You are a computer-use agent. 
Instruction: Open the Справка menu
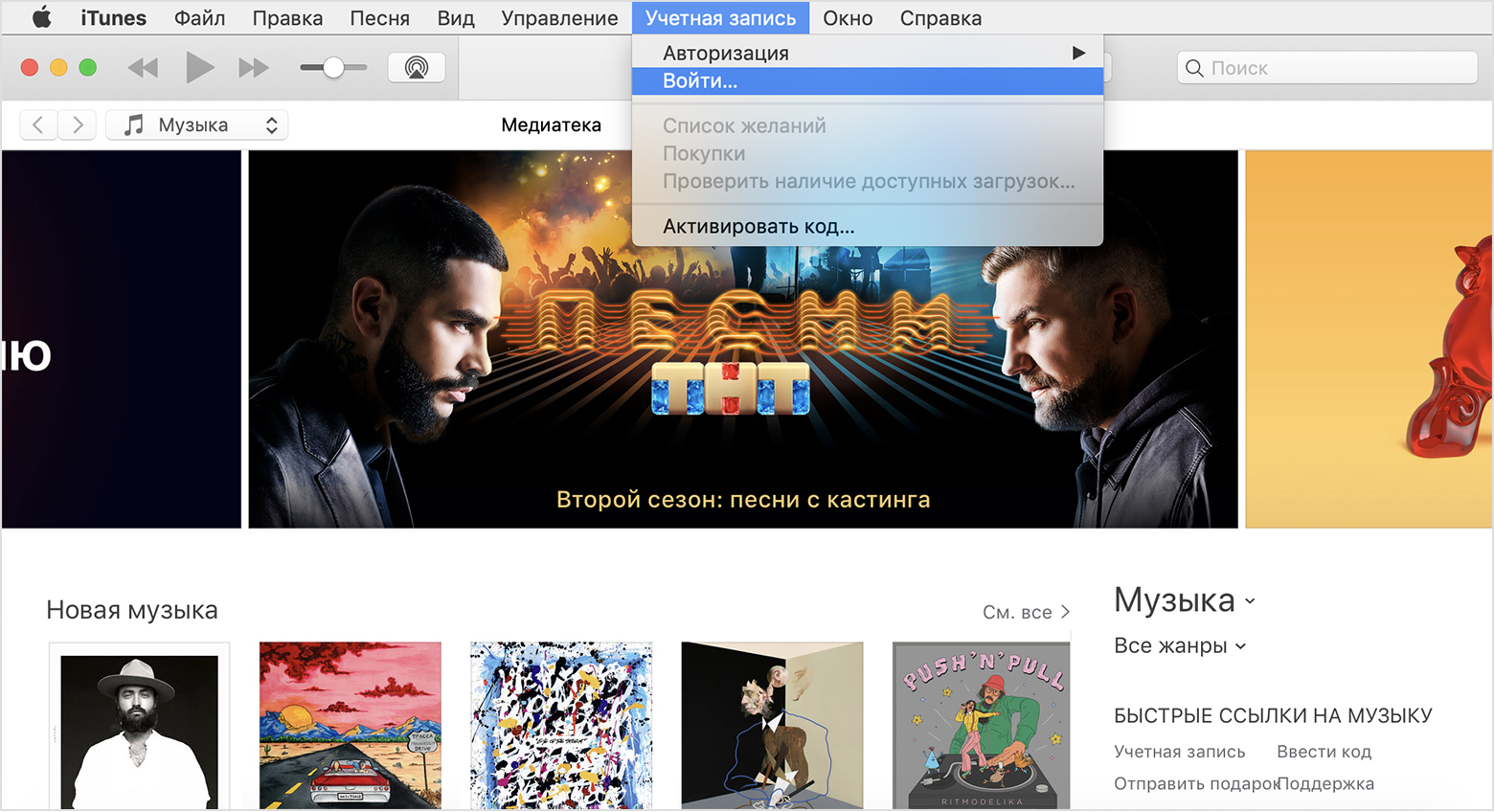click(940, 18)
